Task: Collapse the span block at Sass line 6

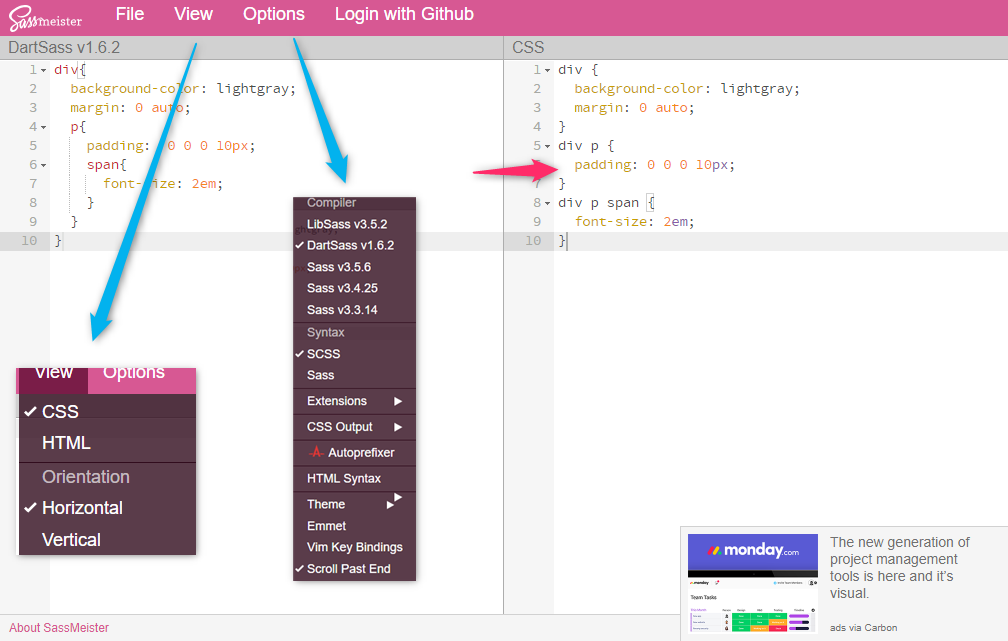Action: coord(44,165)
